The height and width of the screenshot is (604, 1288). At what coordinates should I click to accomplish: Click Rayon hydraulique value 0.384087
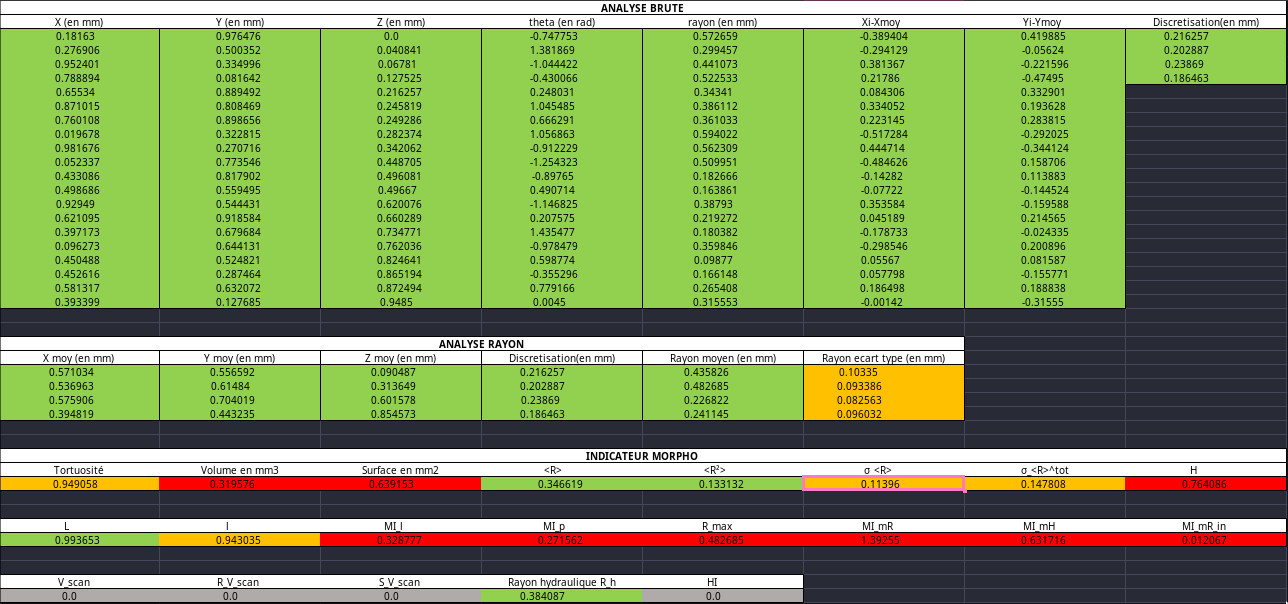(562, 596)
